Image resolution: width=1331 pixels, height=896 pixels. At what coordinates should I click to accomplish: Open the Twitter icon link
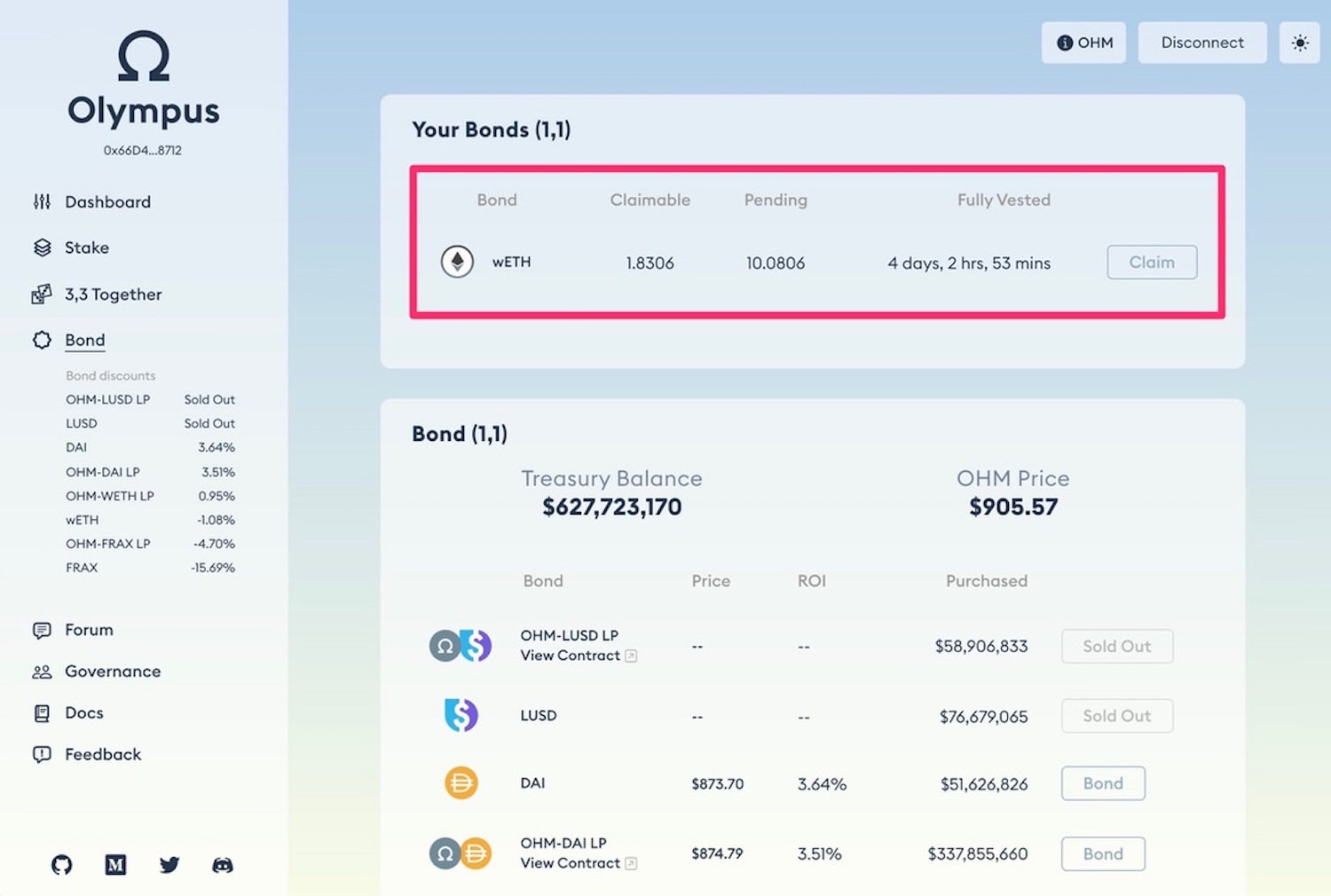[169, 864]
